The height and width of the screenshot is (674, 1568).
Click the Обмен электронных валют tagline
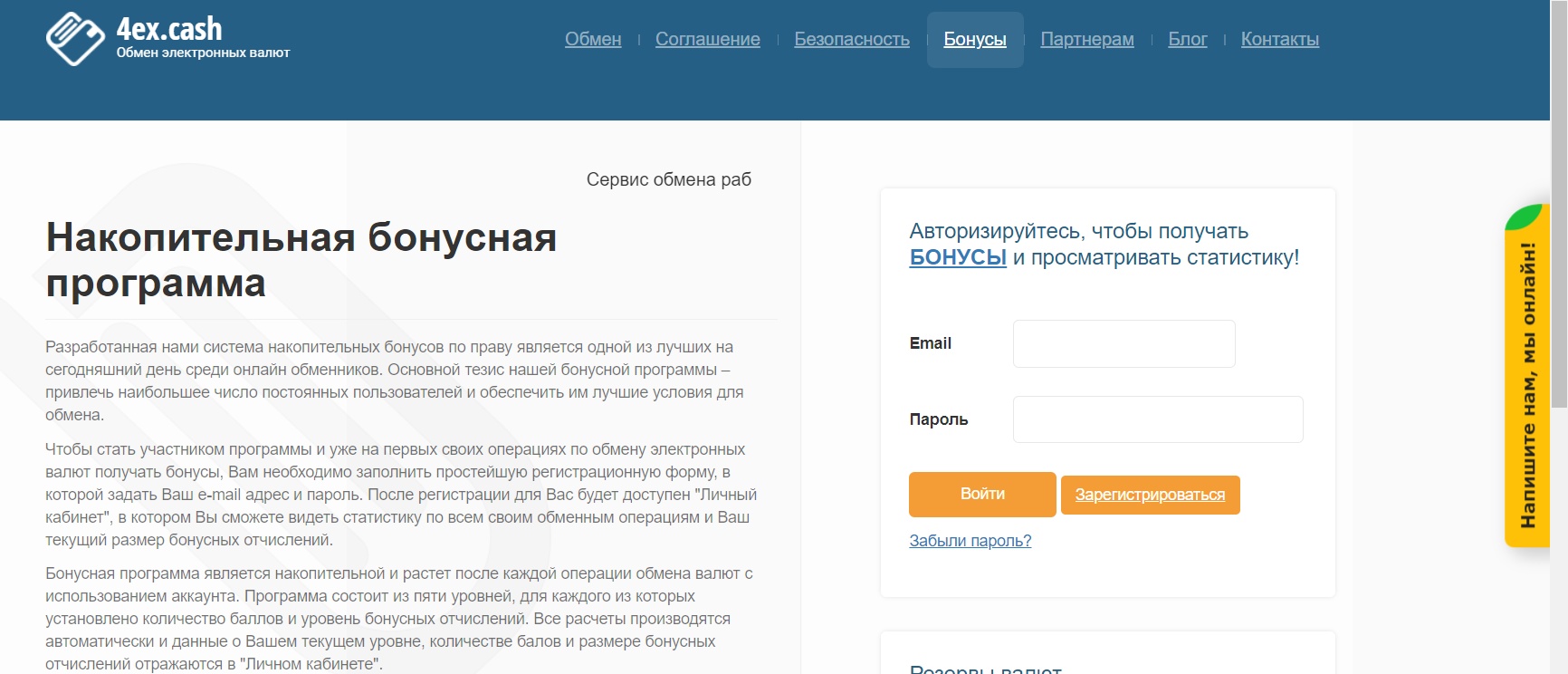tap(203, 53)
